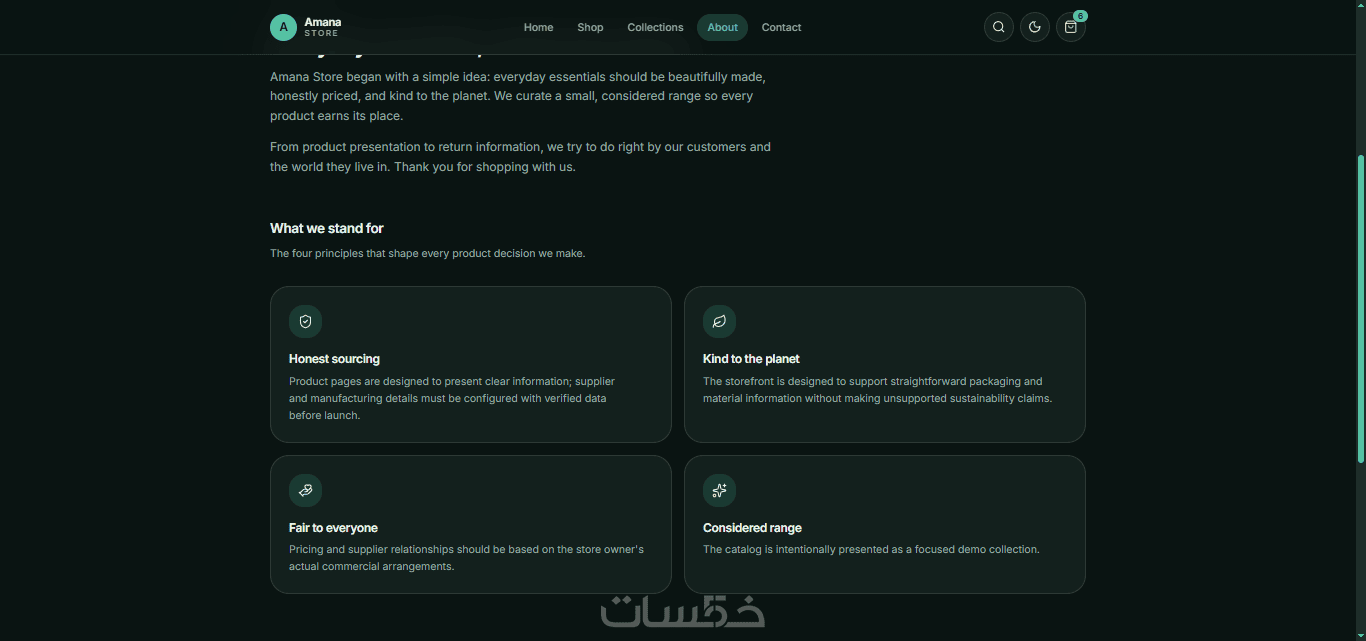Click the Considered range card title
1366x641 pixels.
pos(752,528)
